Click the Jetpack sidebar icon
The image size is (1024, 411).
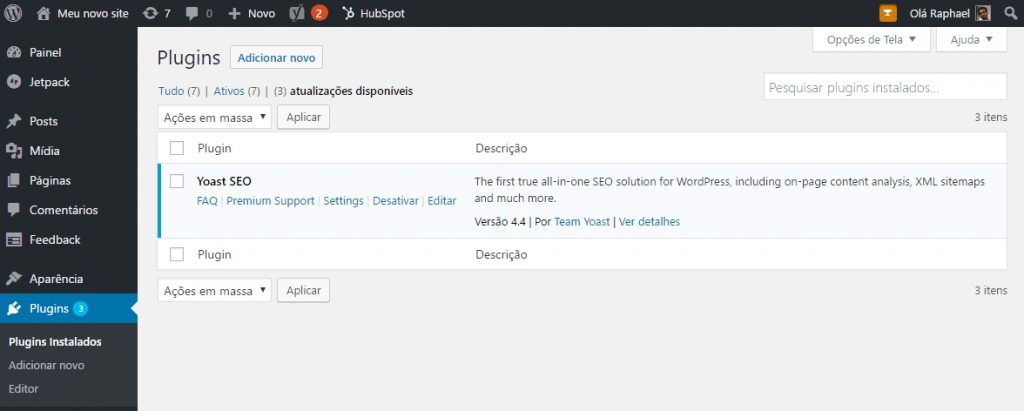click(14, 82)
